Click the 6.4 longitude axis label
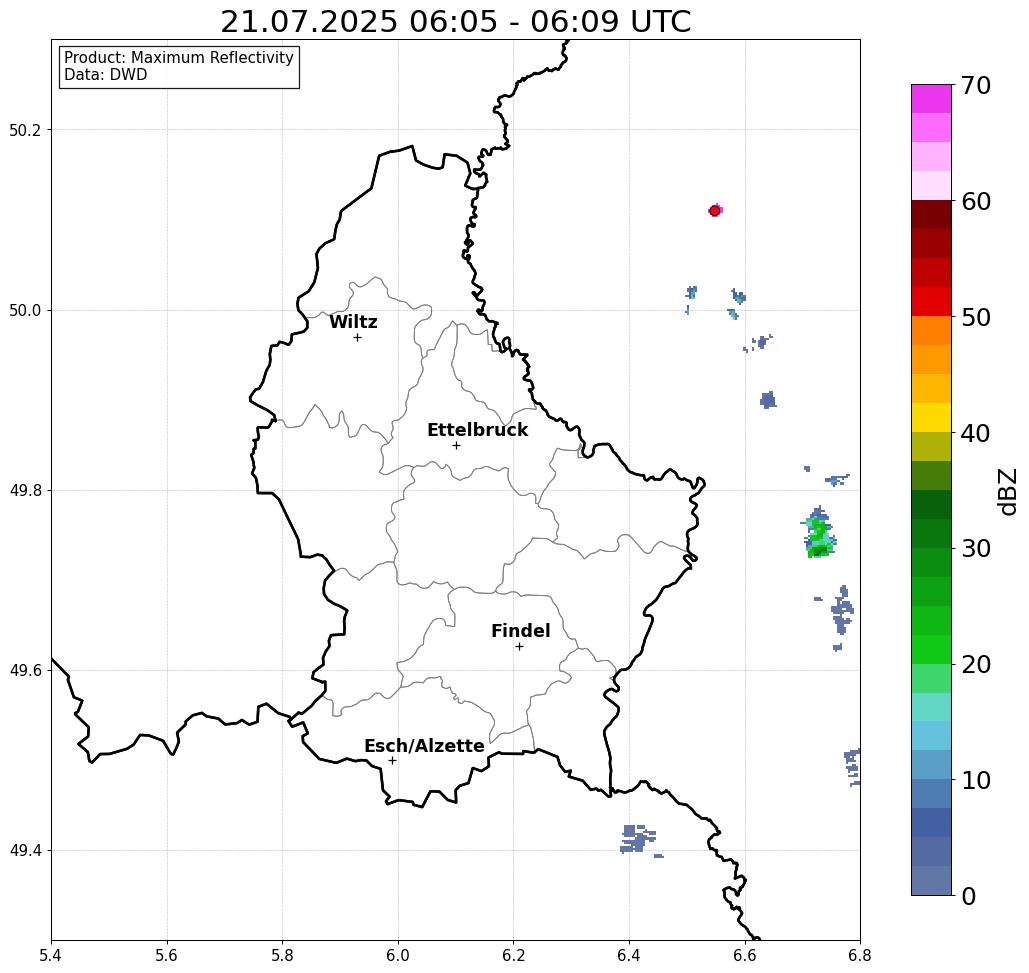Viewport: 1029px width, 973px height. coord(629,956)
